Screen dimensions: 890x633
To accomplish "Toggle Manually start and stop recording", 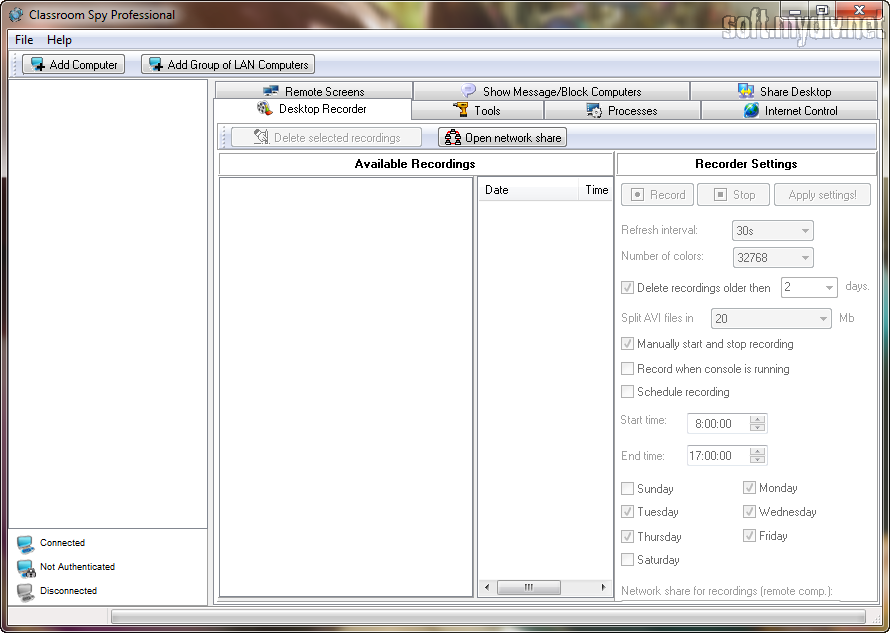I will pyautogui.click(x=627, y=343).
